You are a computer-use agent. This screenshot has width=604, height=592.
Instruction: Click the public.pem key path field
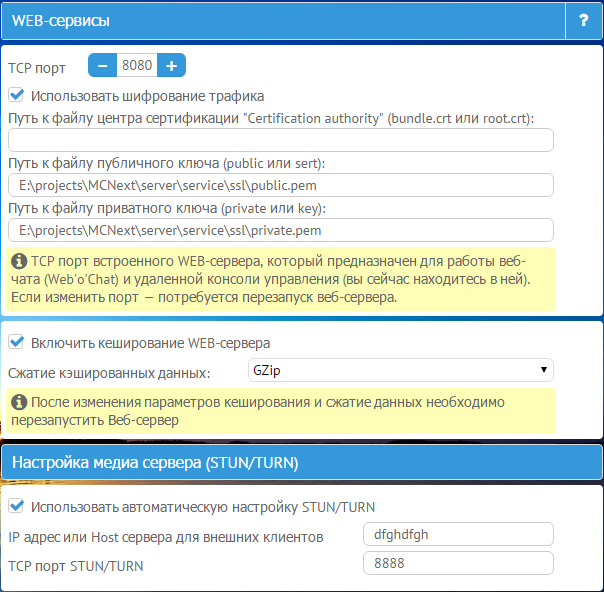281,185
